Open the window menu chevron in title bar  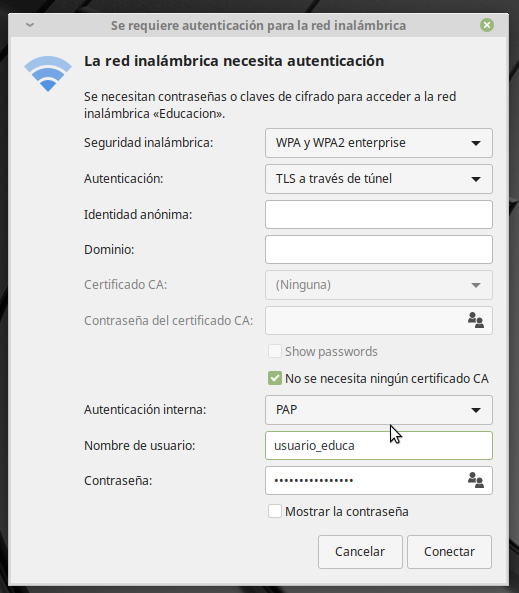point(30,25)
